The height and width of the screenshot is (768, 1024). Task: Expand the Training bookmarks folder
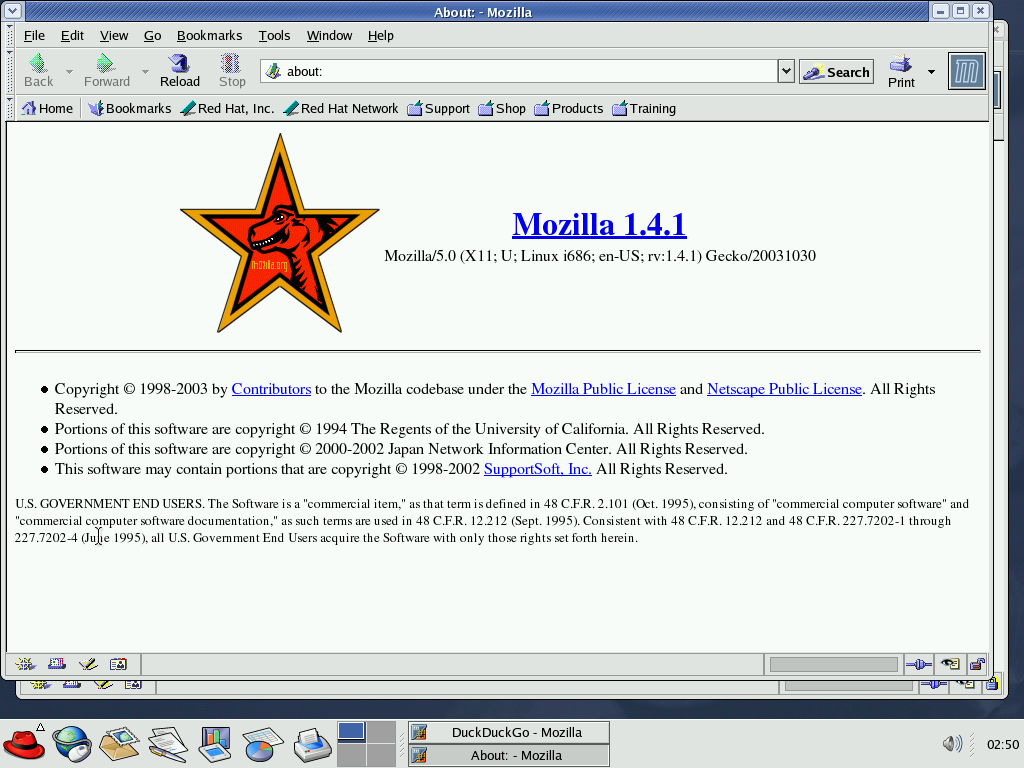[x=644, y=108]
